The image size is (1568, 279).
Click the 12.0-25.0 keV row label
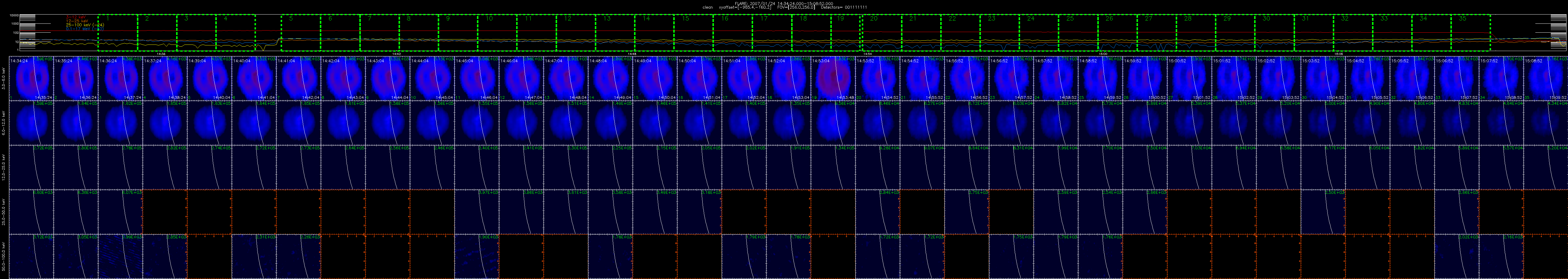[x=4, y=167]
